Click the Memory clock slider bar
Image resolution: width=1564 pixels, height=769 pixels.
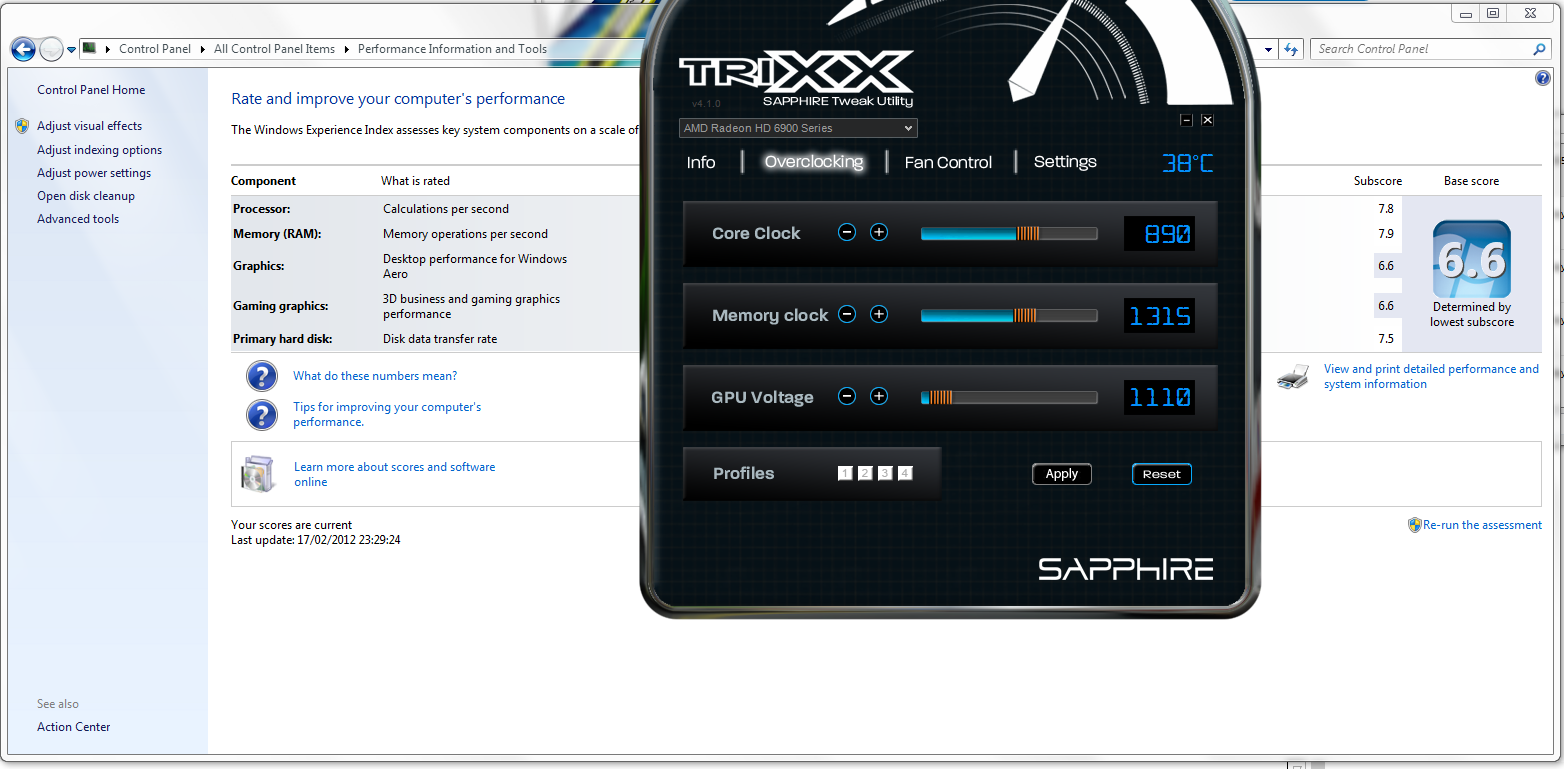tap(1009, 316)
